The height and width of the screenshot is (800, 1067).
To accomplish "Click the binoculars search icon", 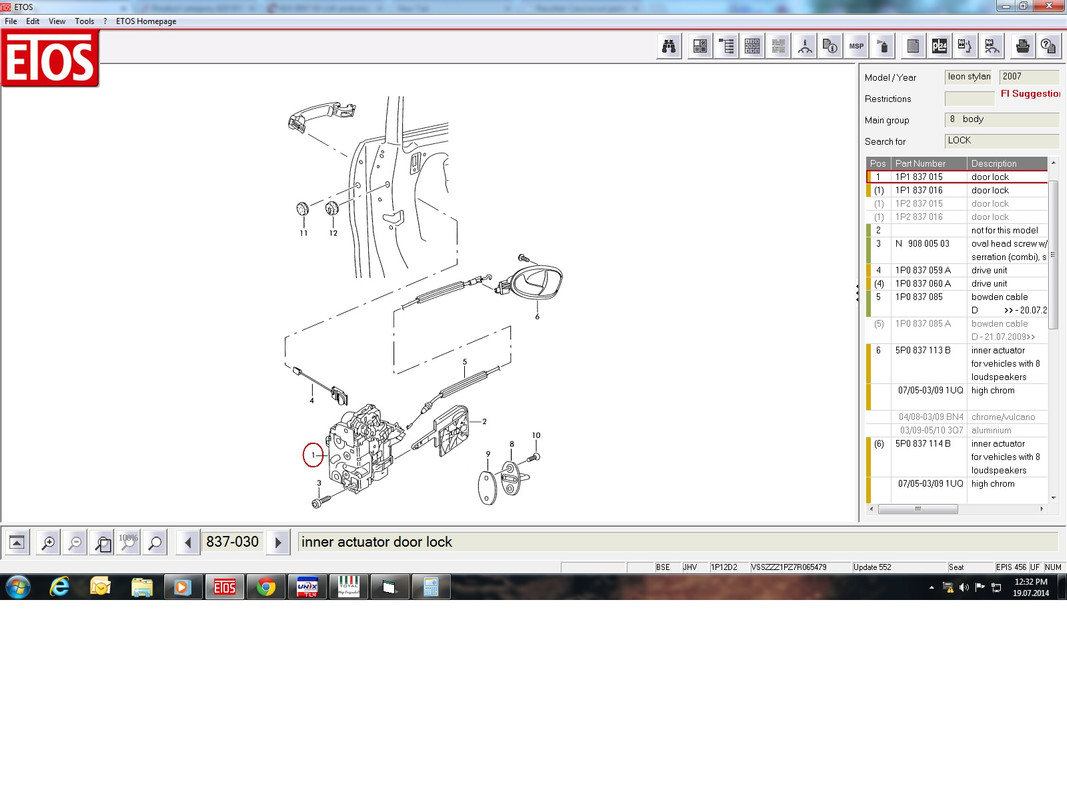I will point(669,46).
